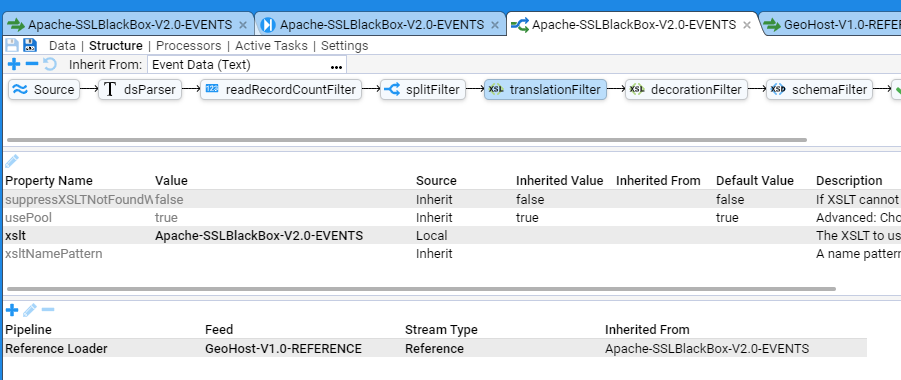Click the Source column header
The height and width of the screenshot is (380, 901).
[436, 181]
